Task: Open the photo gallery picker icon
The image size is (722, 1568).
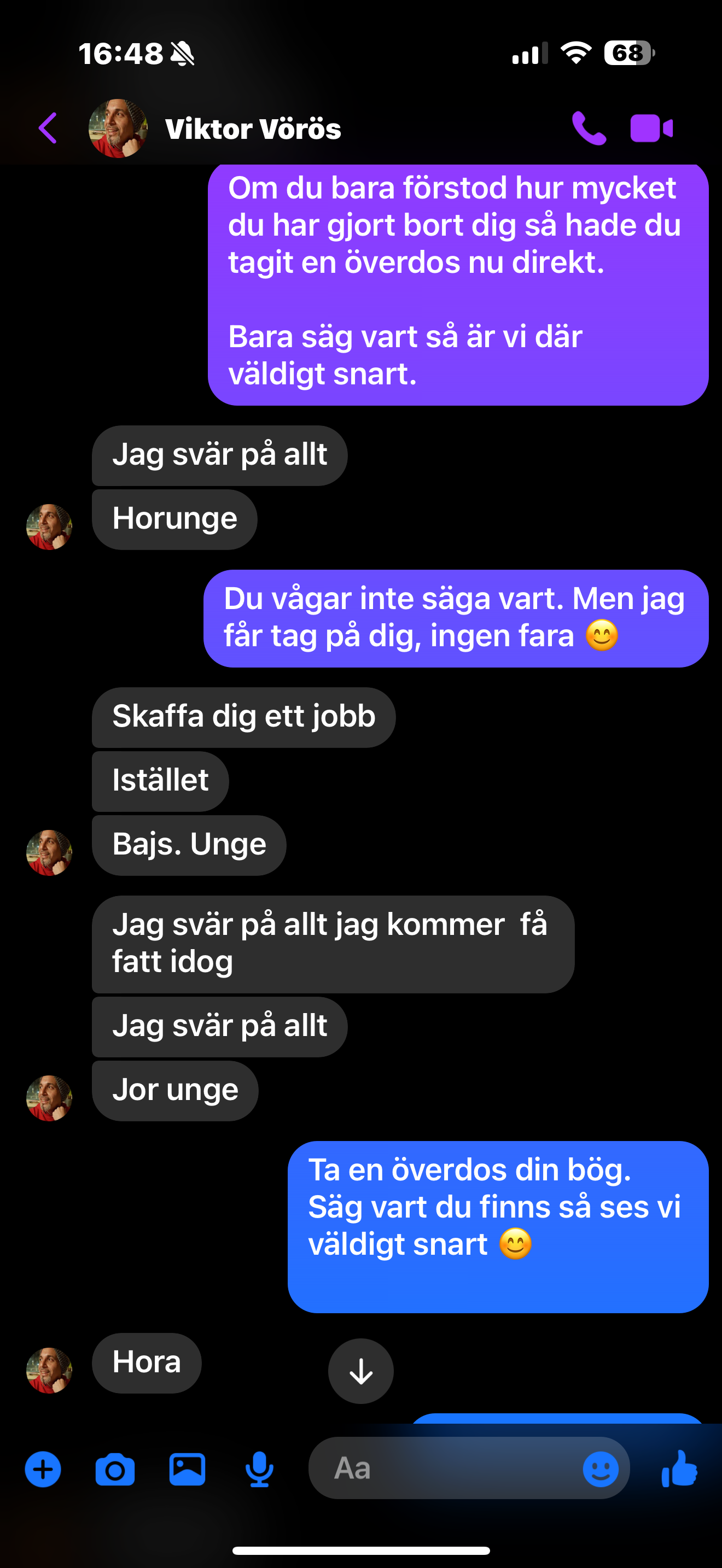Action: pos(187,1470)
